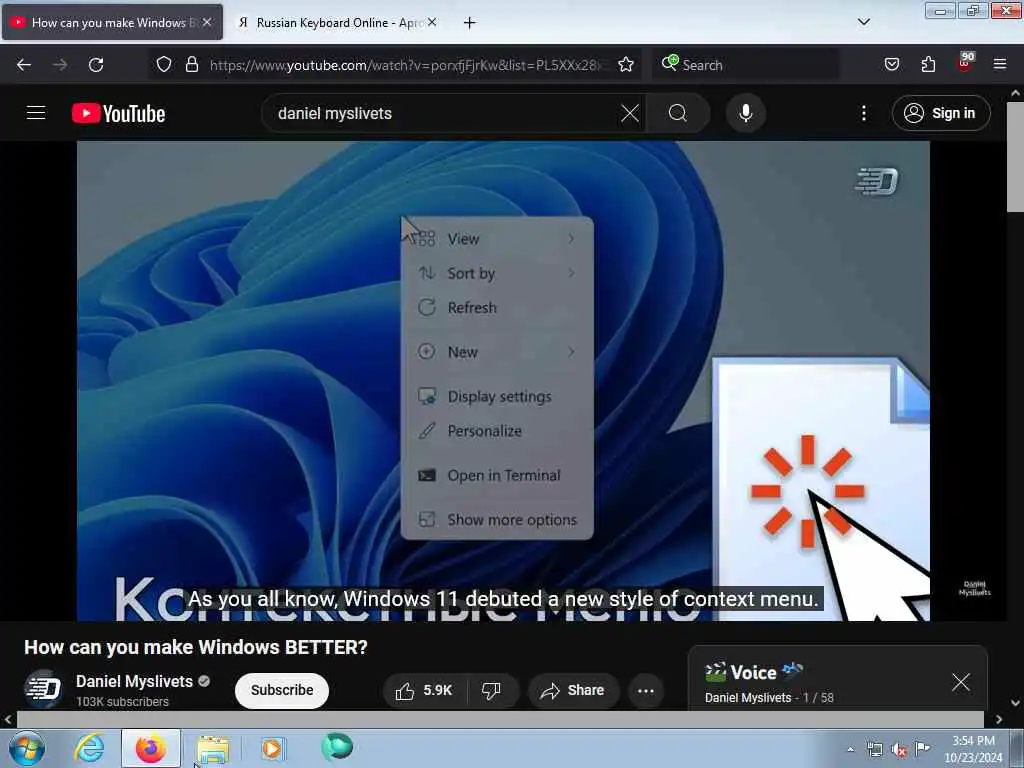The height and width of the screenshot is (768, 1024).
Task: Clear the YouTube search query with X
Action: (630, 113)
